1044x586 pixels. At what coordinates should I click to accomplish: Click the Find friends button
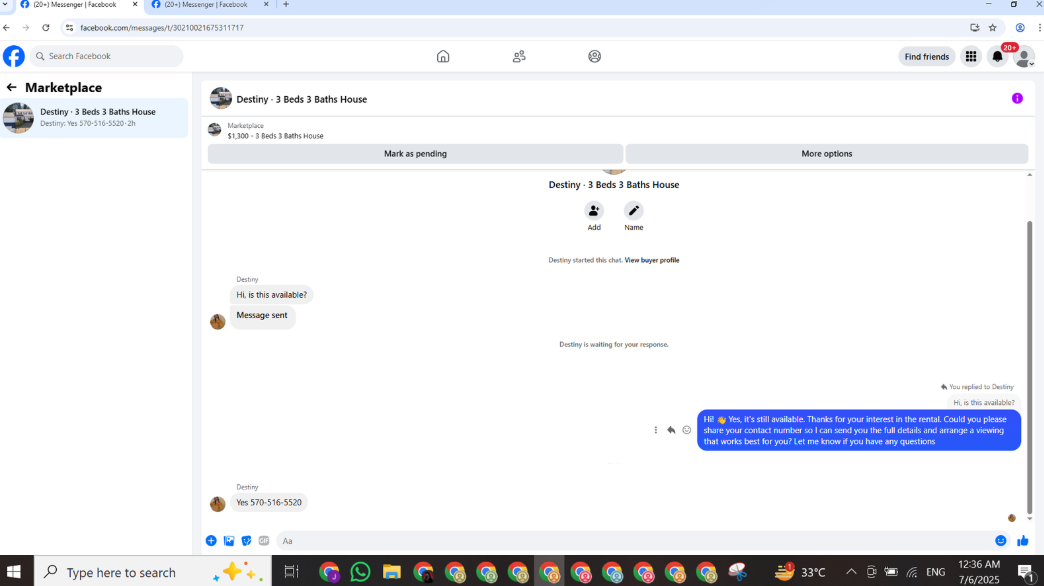pos(926,57)
